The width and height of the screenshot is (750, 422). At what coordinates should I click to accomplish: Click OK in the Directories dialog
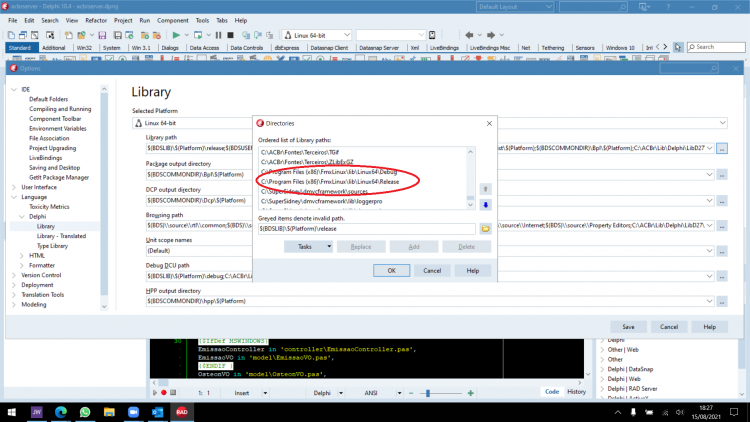coord(391,270)
